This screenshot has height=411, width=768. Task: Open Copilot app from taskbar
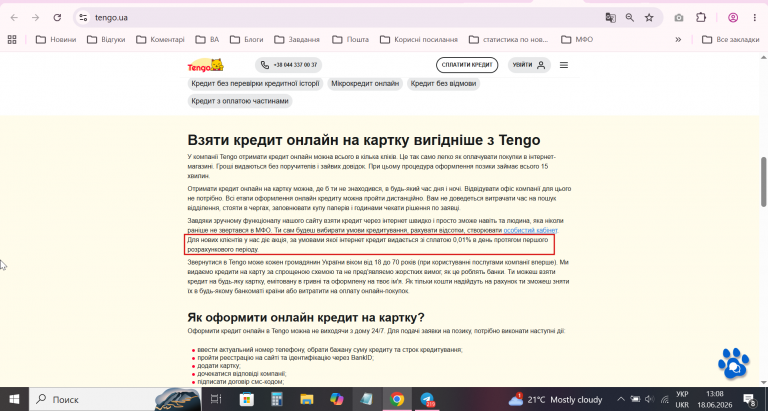337,399
